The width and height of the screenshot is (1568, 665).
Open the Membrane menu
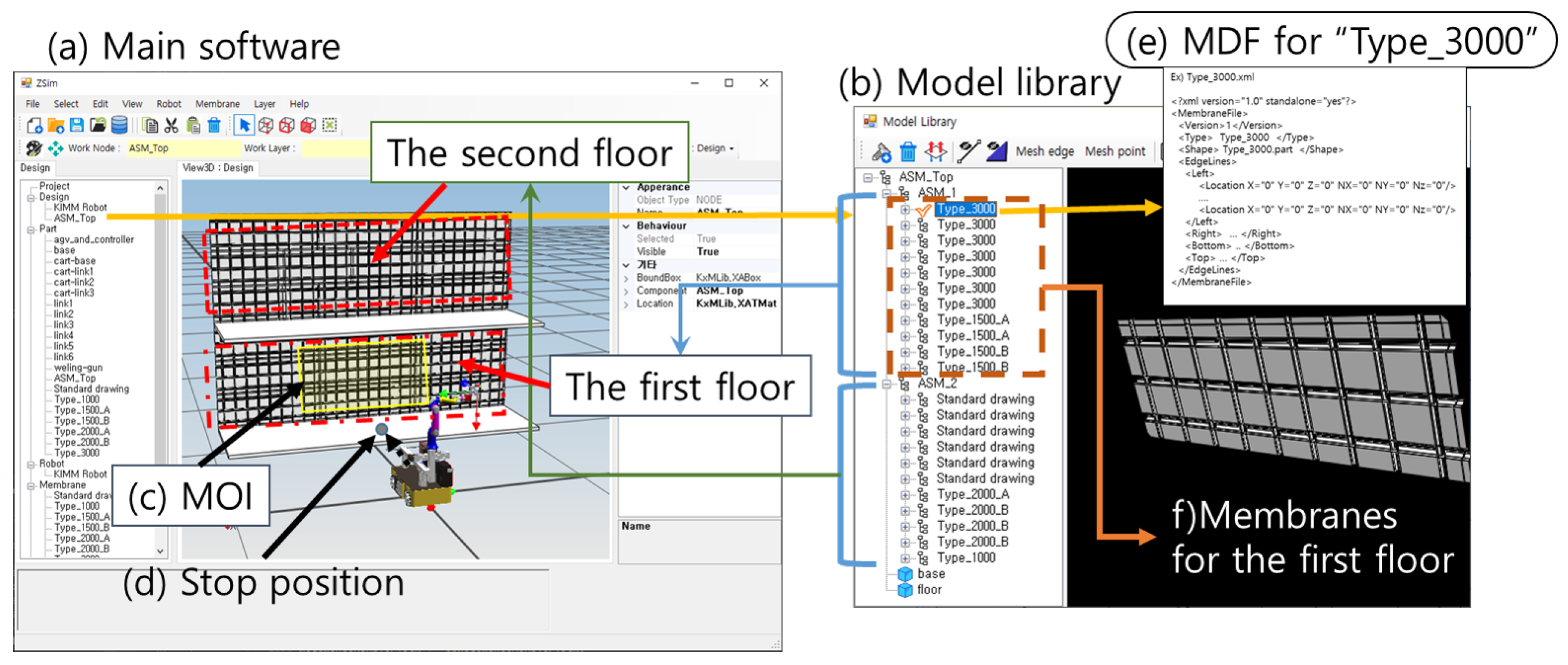(217, 104)
